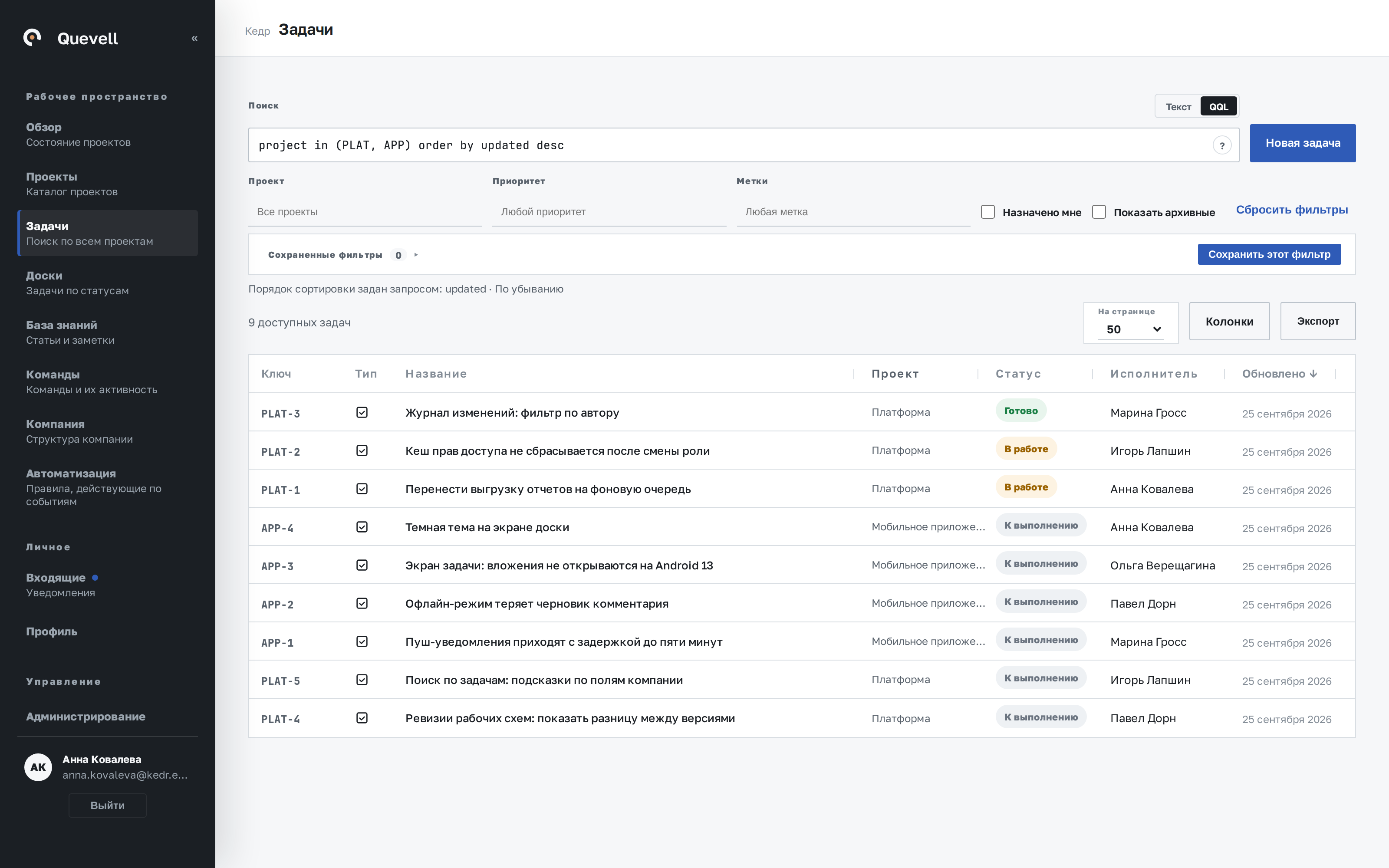Image resolution: width=1389 pixels, height=868 pixels.
Task: Open Входящие notifications in the sidebar
Action: pos(108,585)
